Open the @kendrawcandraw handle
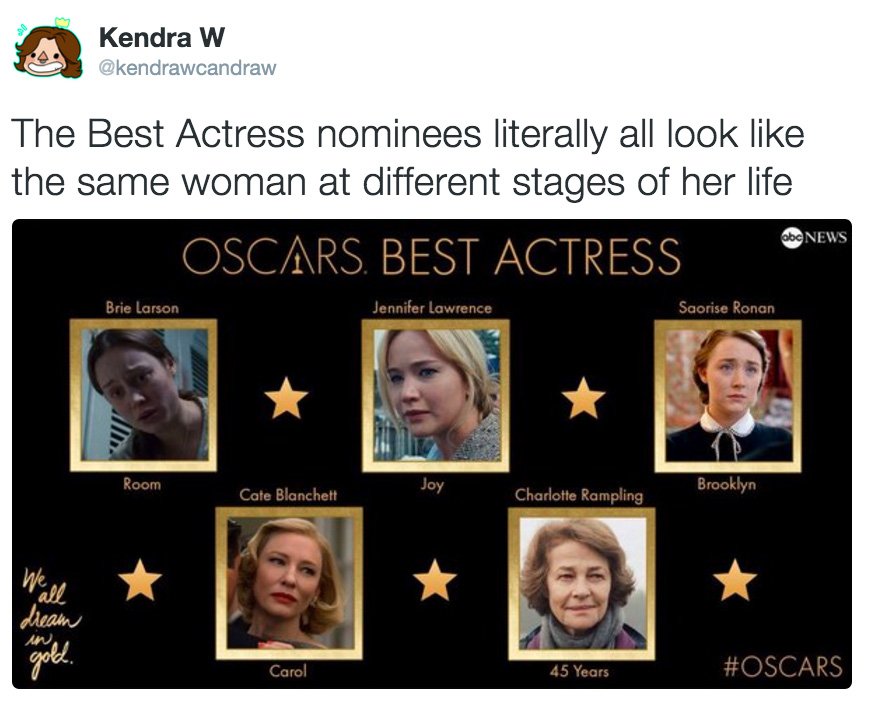 tap(187, 67)
